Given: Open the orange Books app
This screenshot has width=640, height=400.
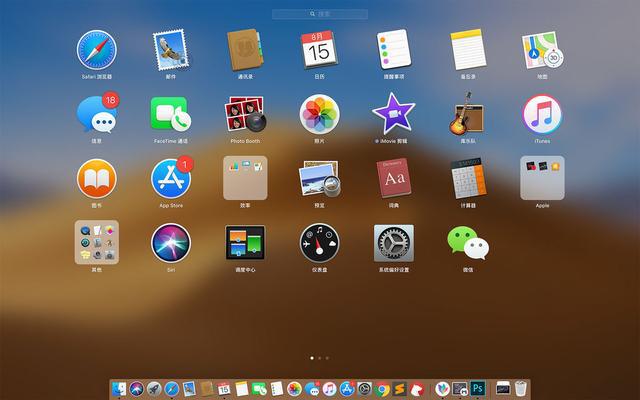Looking at the screenshot, I should (97, 178).
